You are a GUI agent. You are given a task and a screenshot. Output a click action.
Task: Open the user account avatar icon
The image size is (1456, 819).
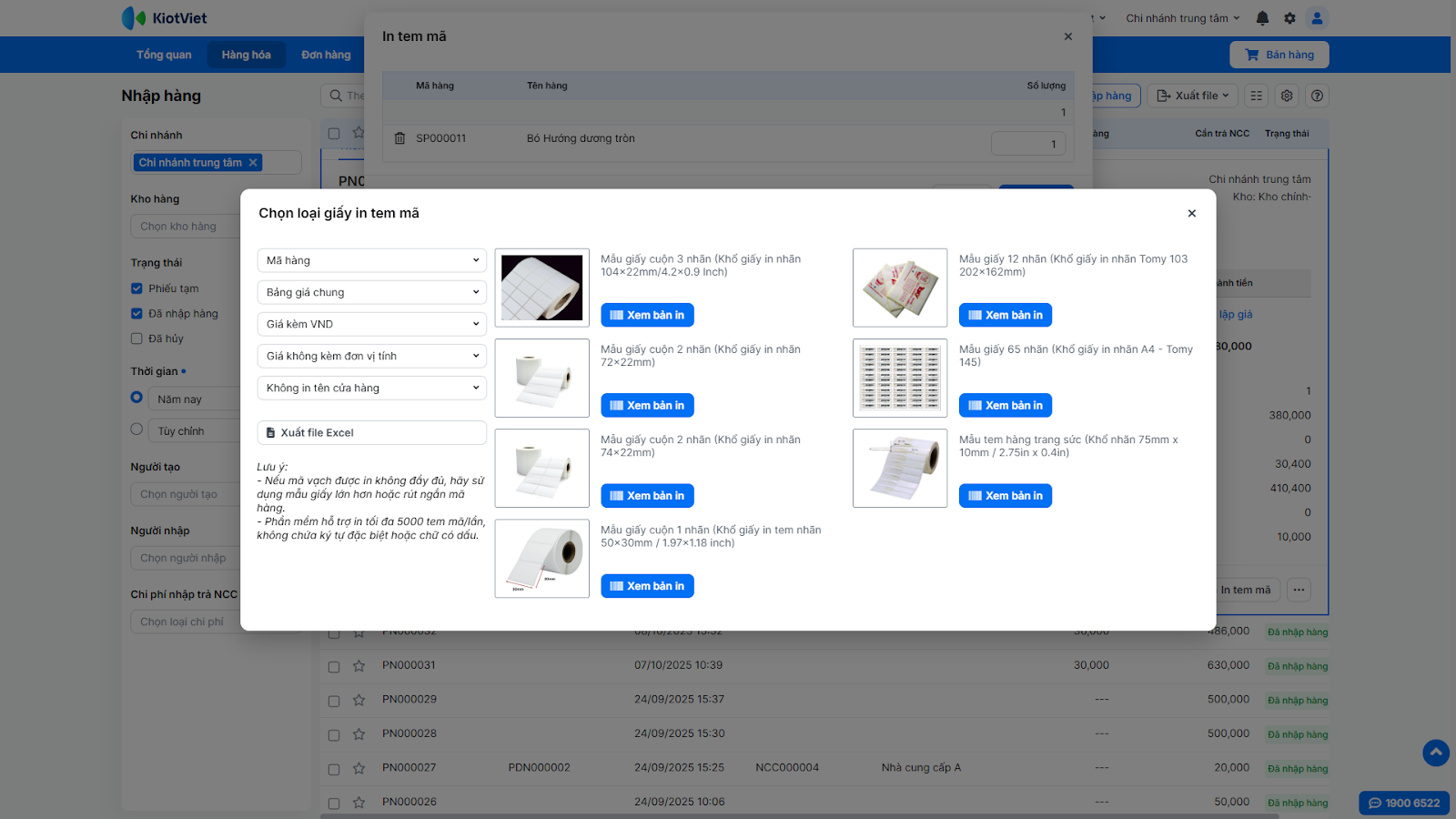tap(1317, 18)
